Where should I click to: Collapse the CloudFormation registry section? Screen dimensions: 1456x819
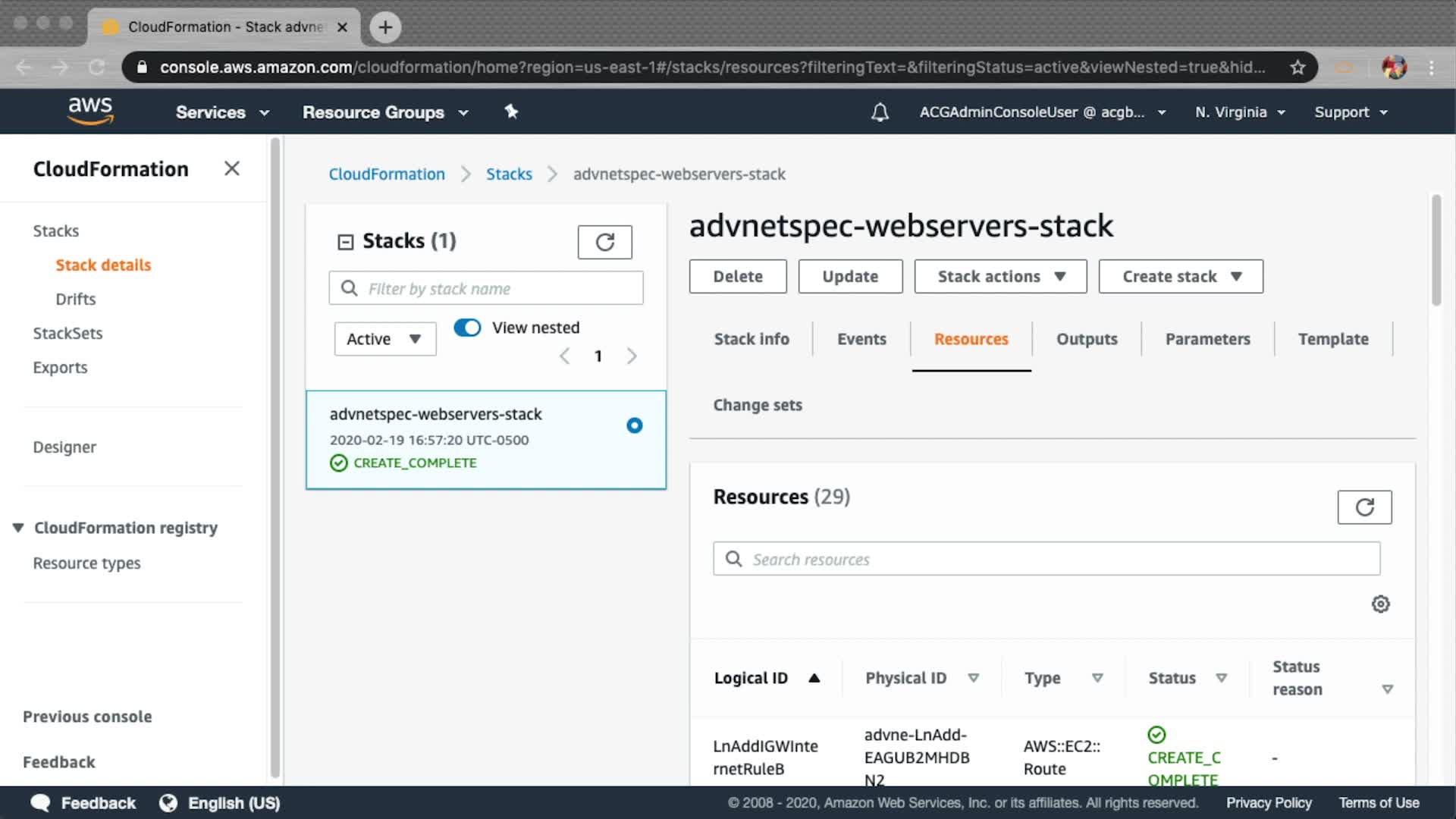point(18,528)
